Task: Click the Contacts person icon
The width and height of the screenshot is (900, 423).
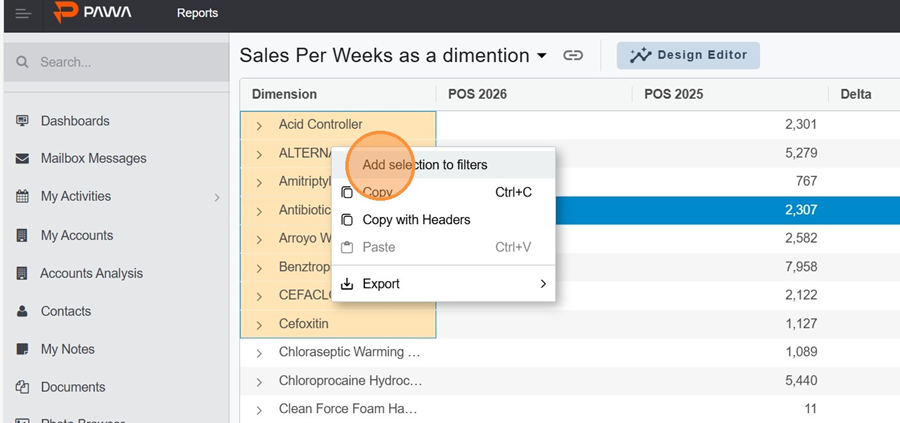Action: tap(22, 311)
